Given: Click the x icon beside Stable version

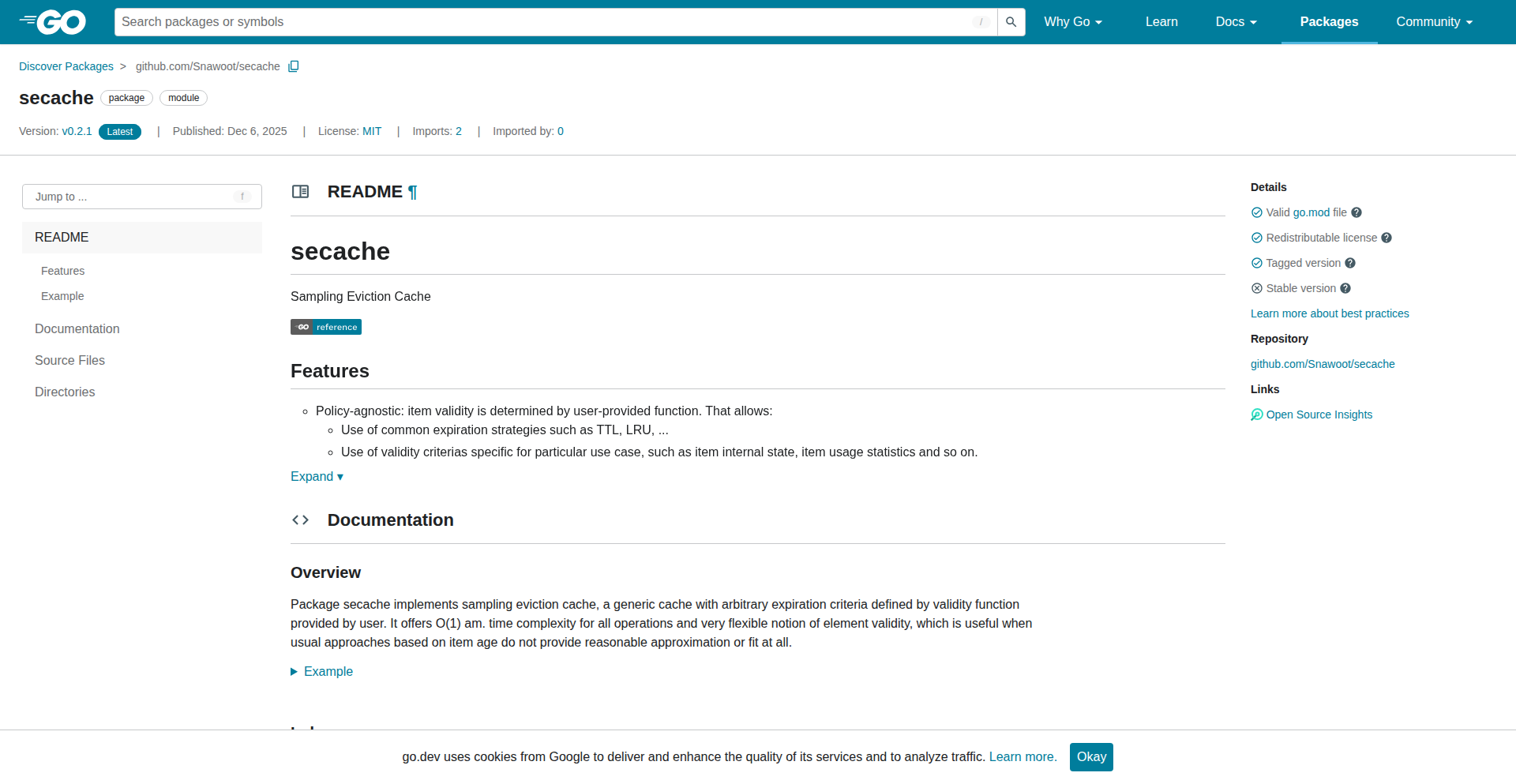Looking at the screenshot, I should point(1257,288).
